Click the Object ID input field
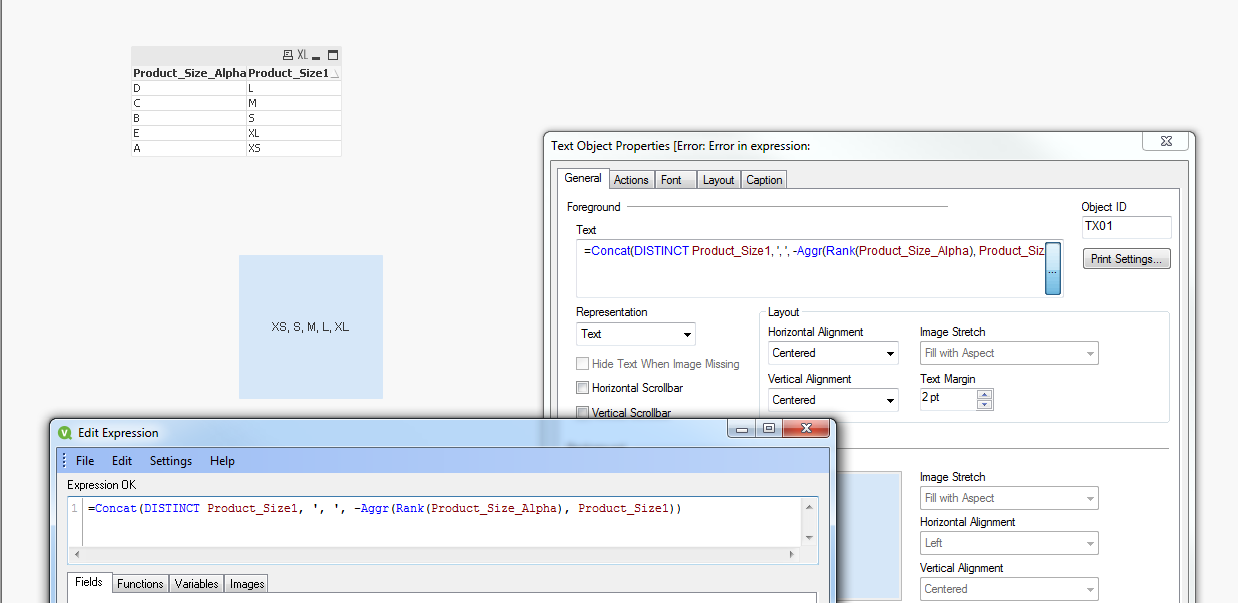Screen dimensions: 1238x603 tap(1125, 227)
